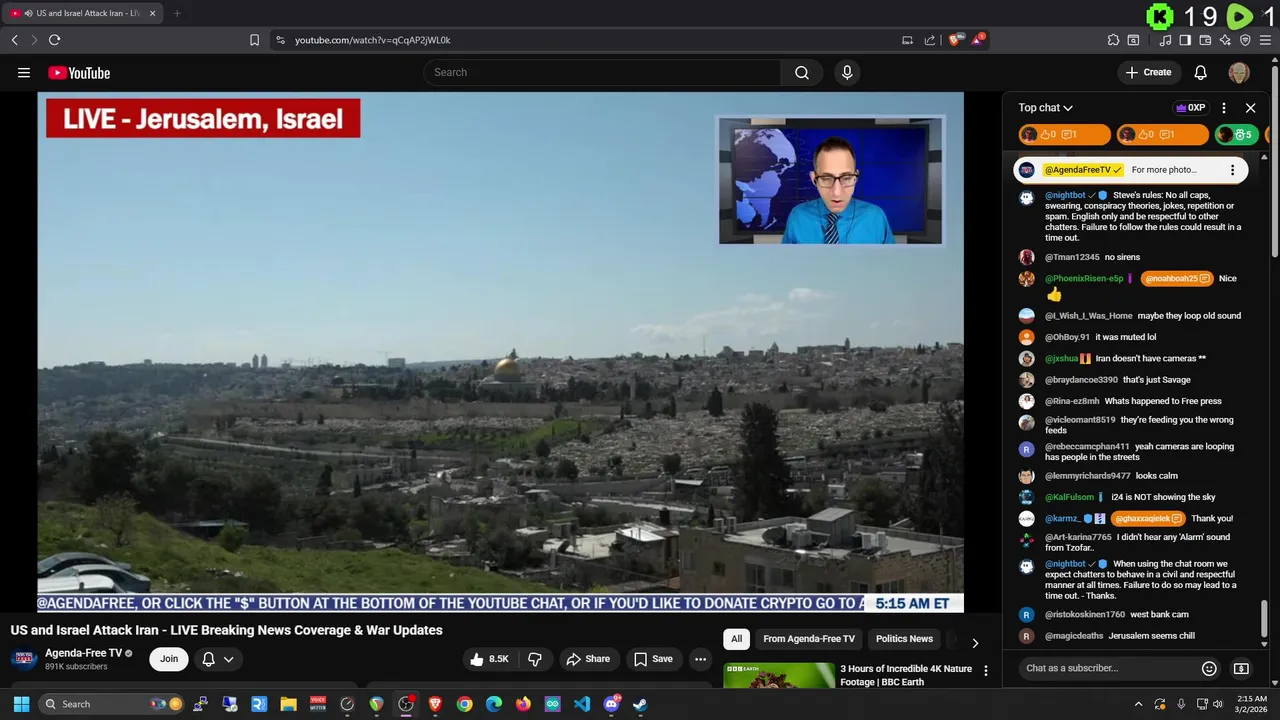Open the 3 Hours of Incredible 4K Nature Footage title
1280x720 pixels.
[x=906, y=675]
